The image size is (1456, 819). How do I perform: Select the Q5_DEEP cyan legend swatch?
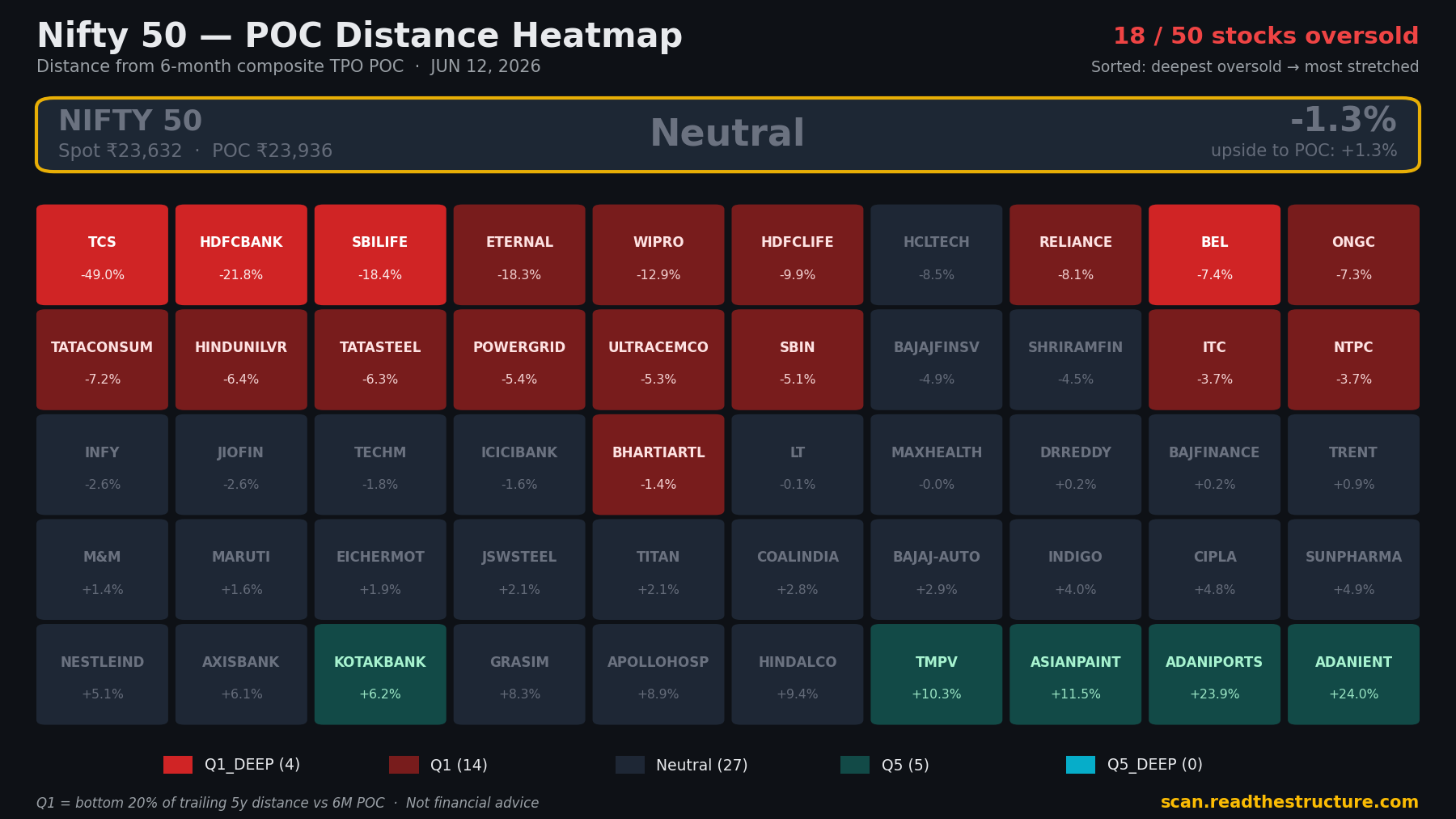(x=1081, y=765)
